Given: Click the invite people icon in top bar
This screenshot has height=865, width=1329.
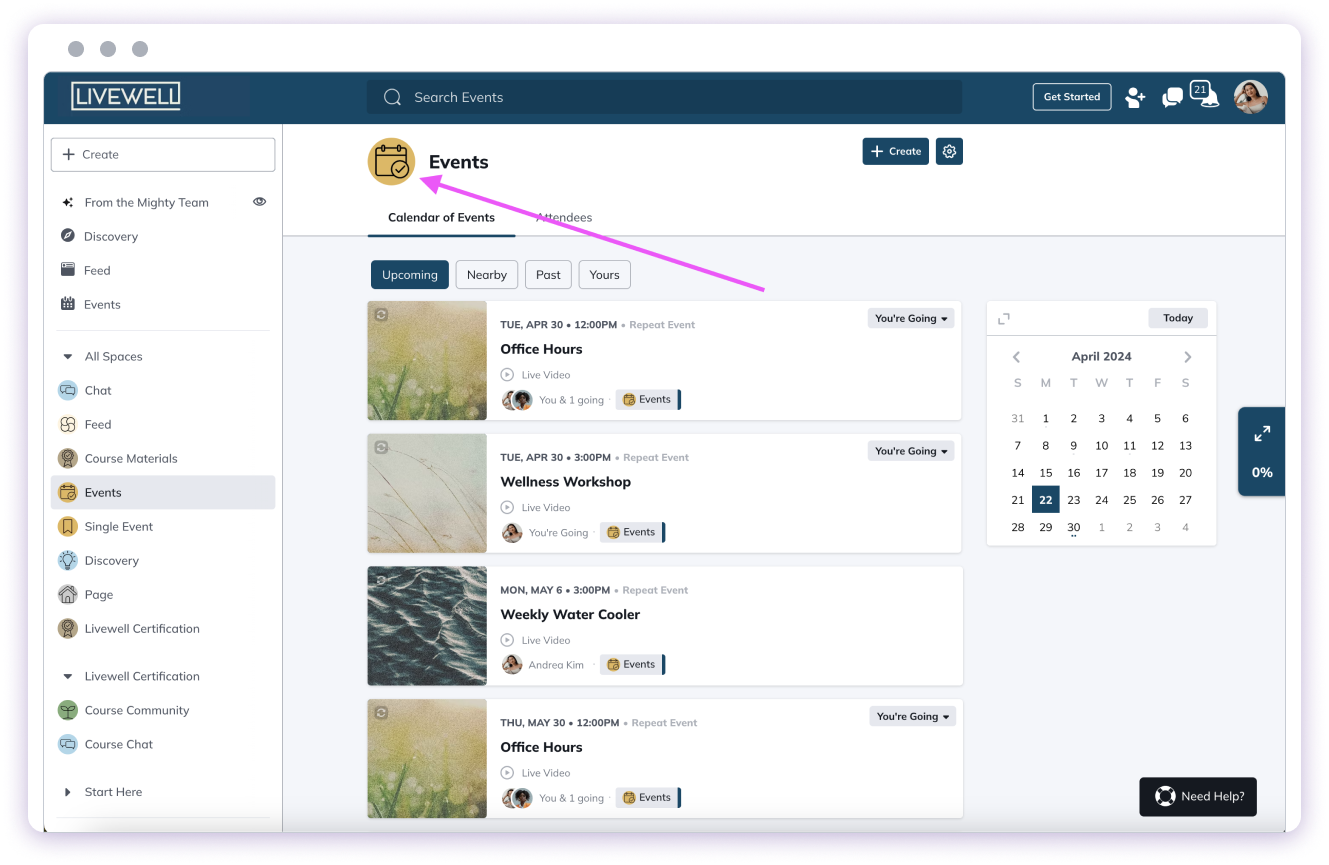Looking at the screenshot, I should (x=1135, y=97).
